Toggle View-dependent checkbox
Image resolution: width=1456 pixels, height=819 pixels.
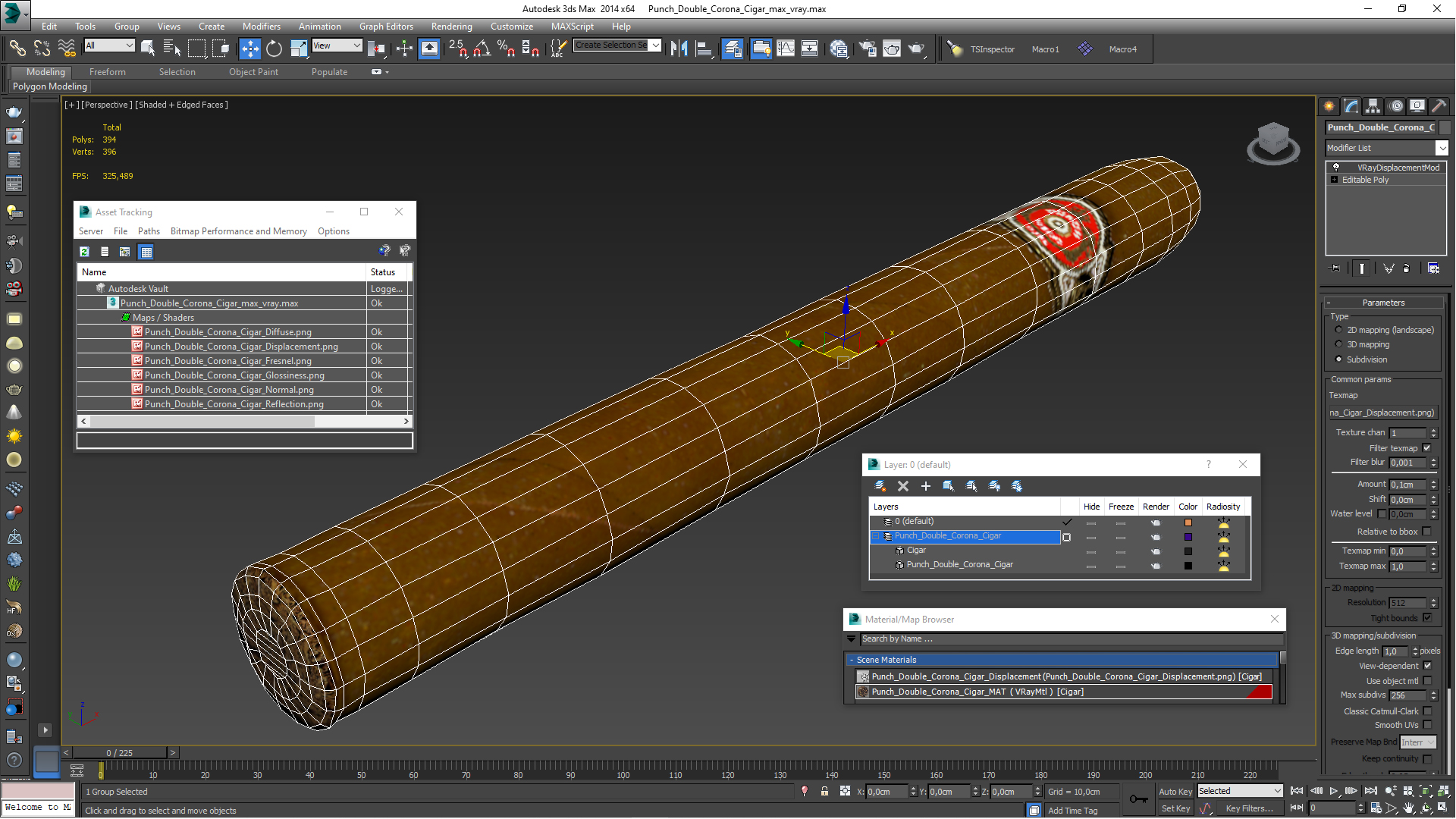pos(1427,666)
